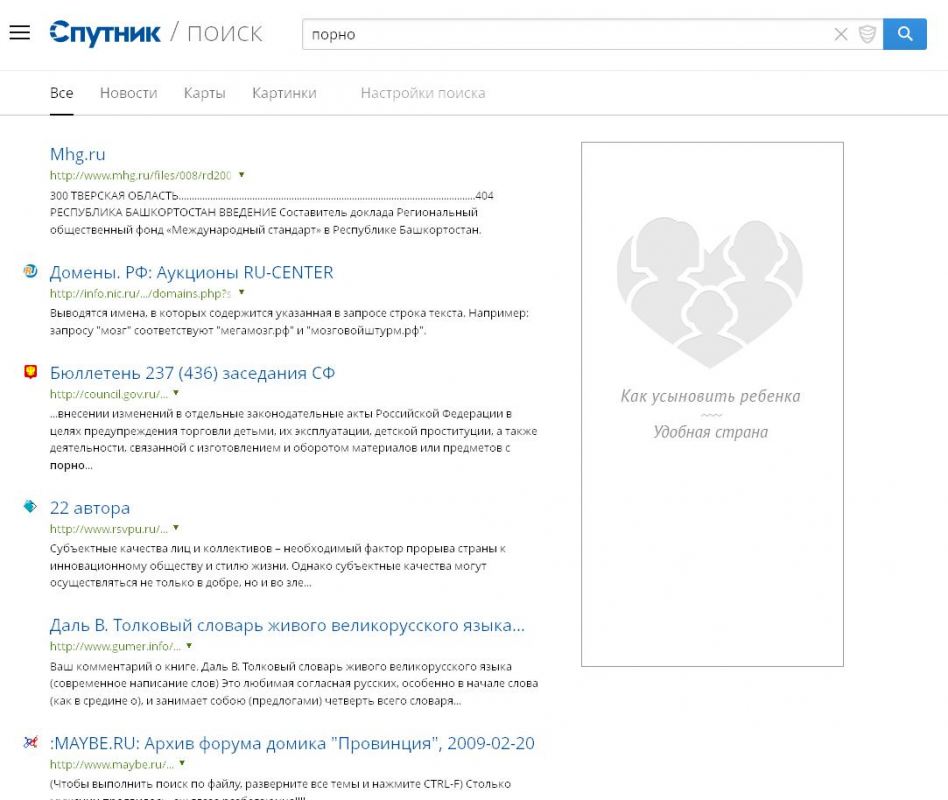Image resolution: width=948 pixels, height=800 pixels.
Task: Click the MAYBE.RU result favicon
Action: pos(30,743)
